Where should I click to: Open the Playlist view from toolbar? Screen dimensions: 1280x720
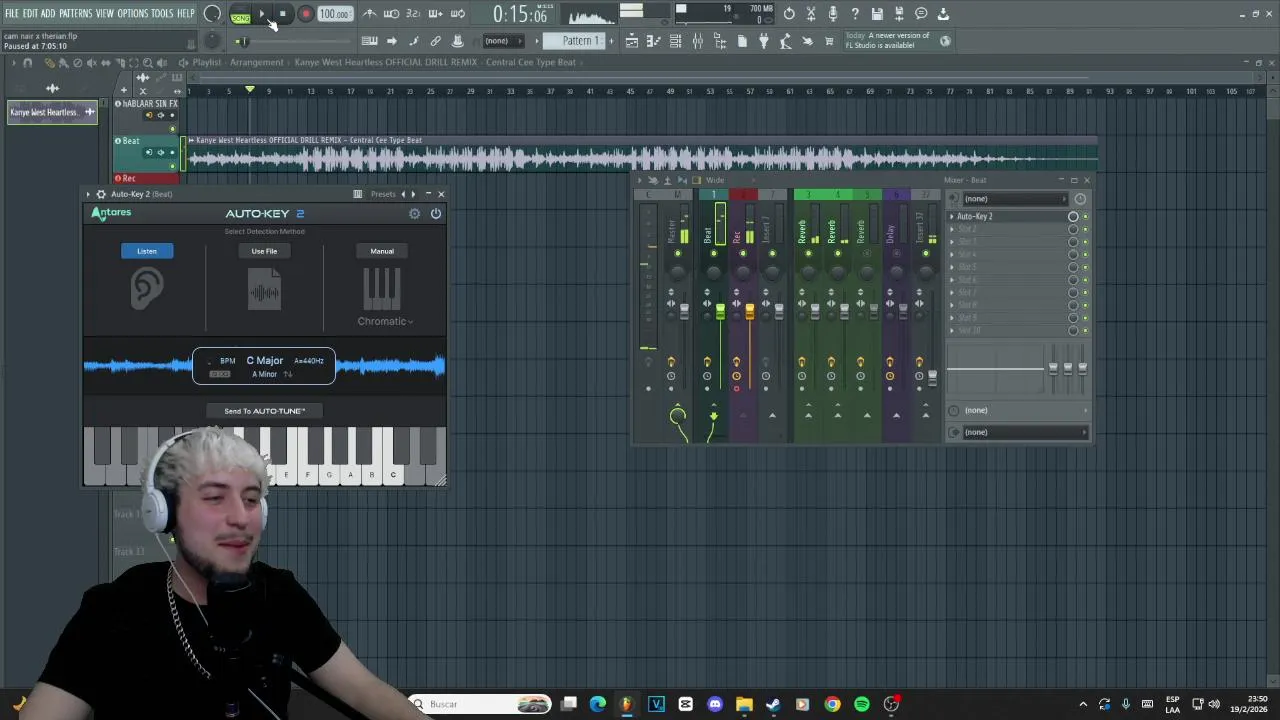(632, 41)
